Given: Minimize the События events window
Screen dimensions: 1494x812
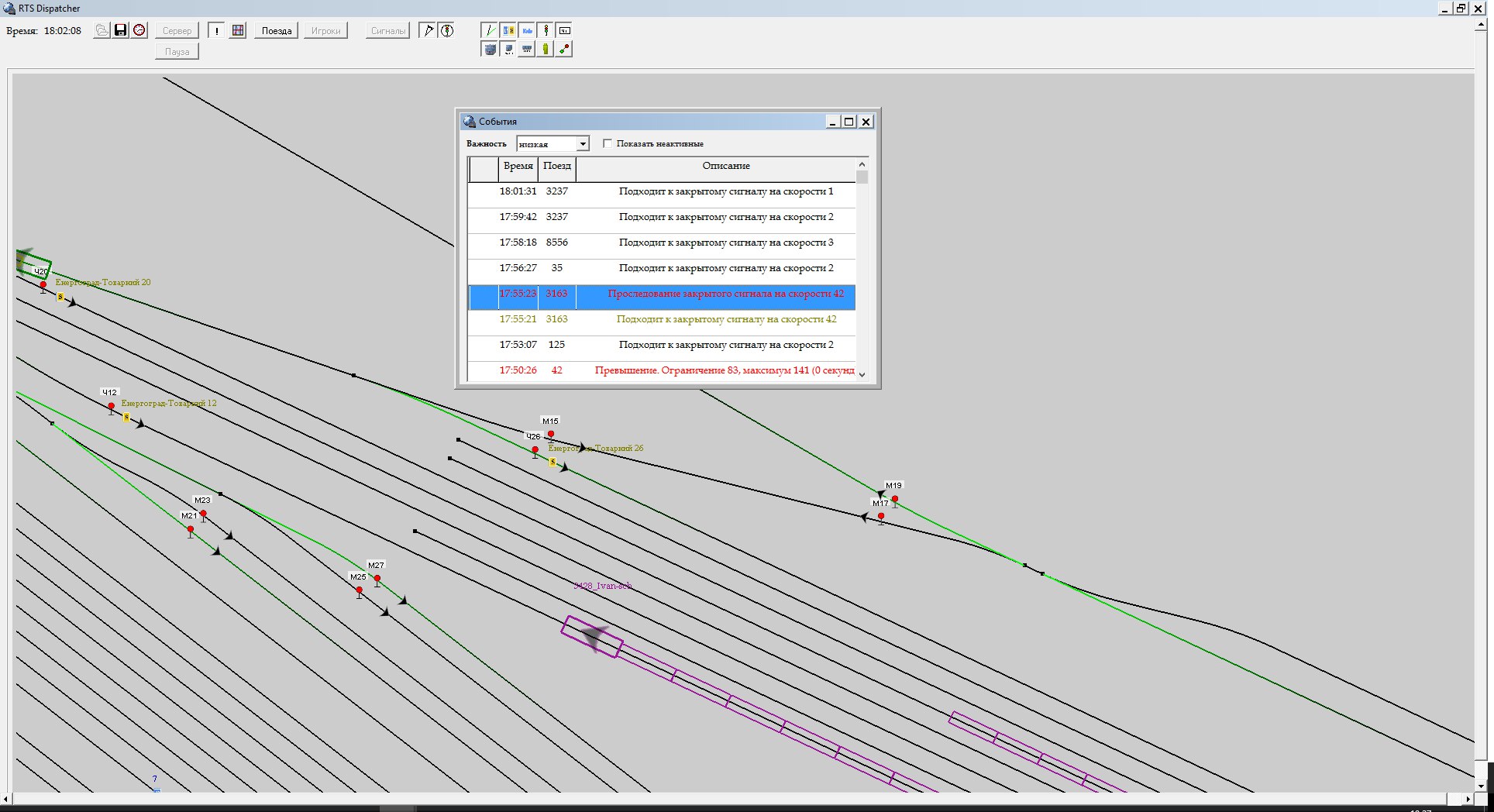Looking at the screenshot, I should pos(833,122).
